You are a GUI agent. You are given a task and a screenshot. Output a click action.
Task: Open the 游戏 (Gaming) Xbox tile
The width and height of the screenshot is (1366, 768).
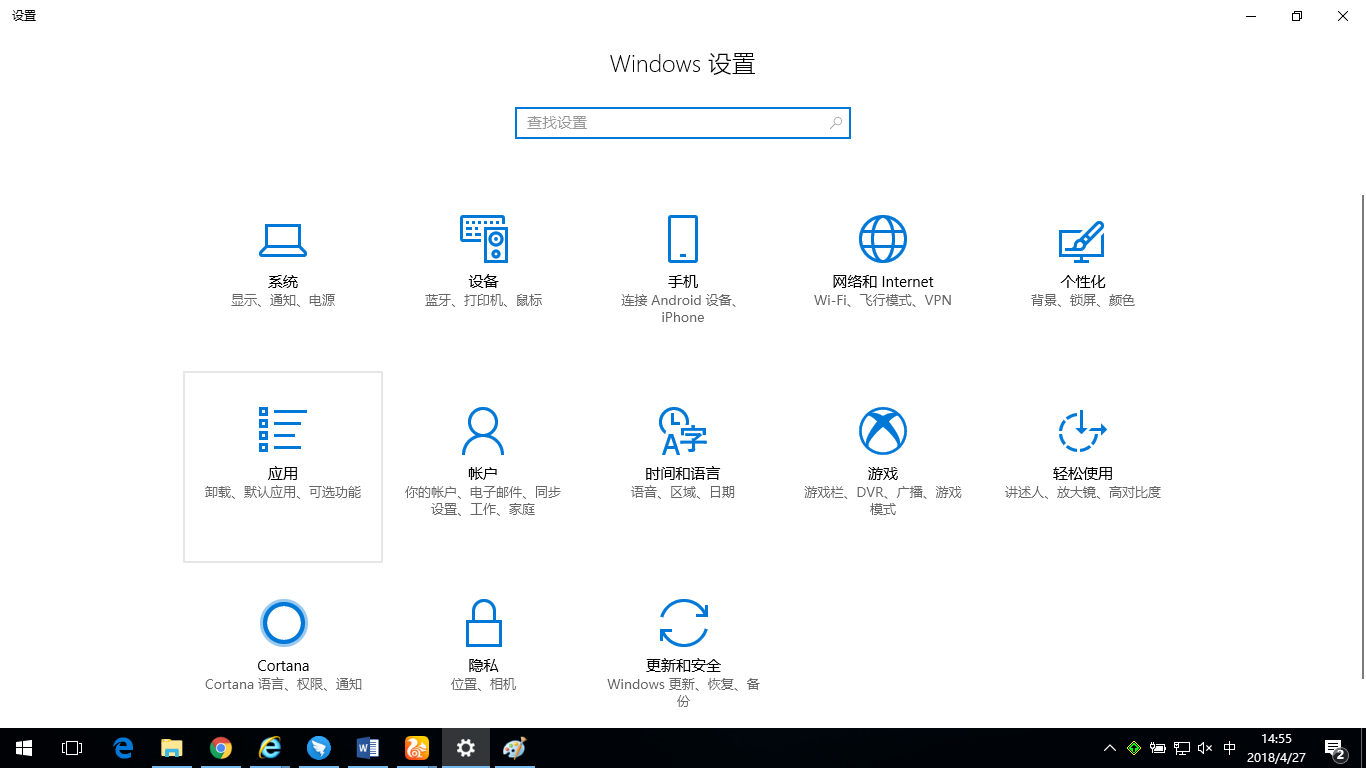coord(883,467)
